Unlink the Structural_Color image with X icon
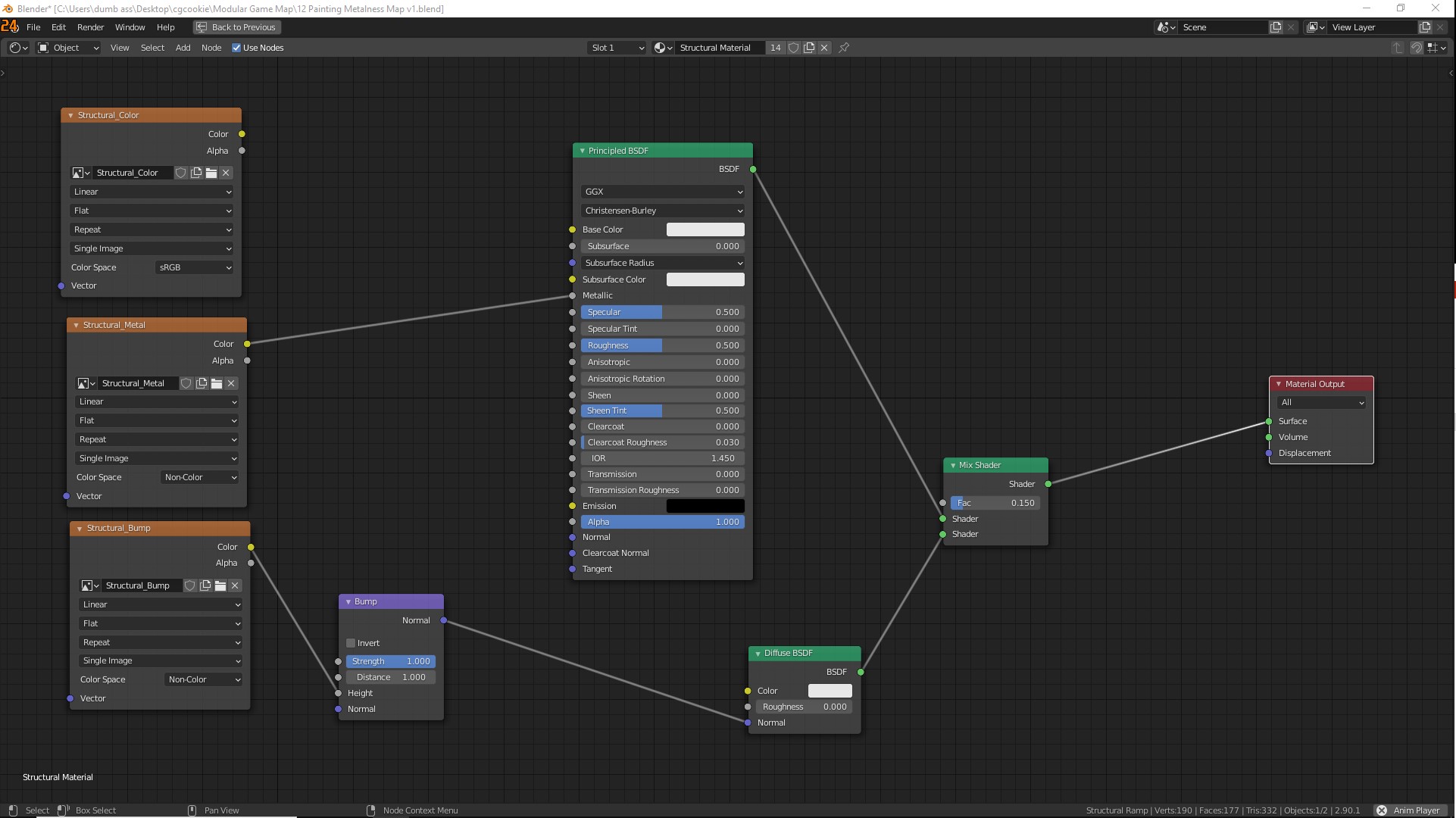This screenshot has height=818, width=1456. [226, 173]
